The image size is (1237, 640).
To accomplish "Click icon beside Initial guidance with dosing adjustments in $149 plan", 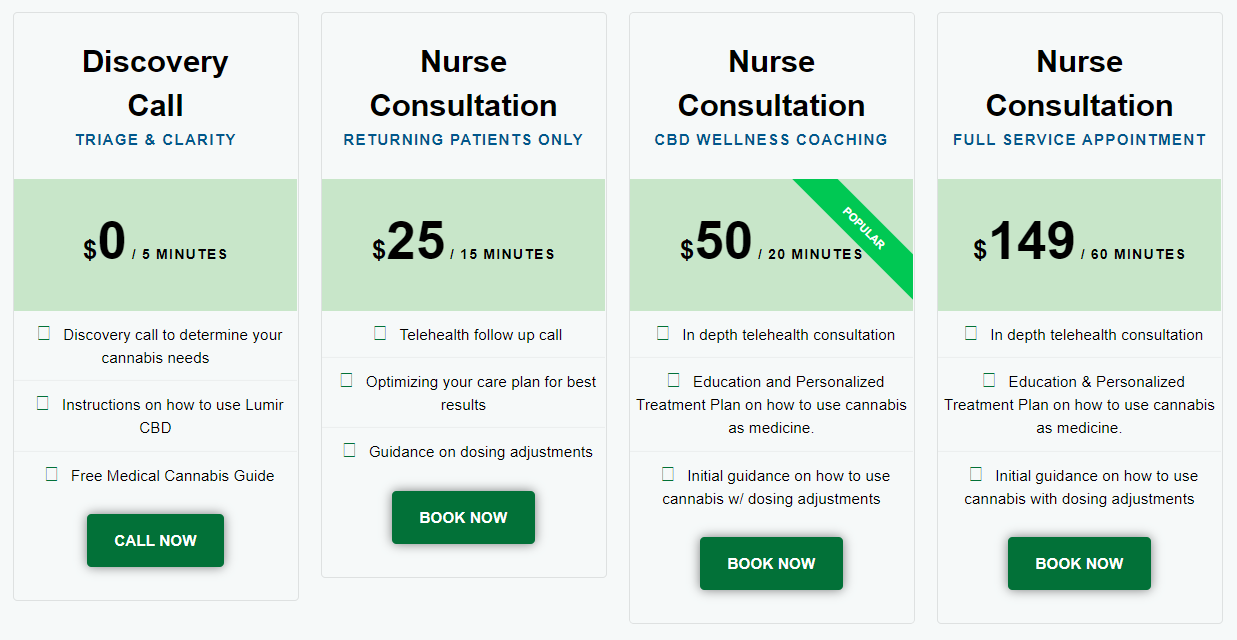I will 977,474.
